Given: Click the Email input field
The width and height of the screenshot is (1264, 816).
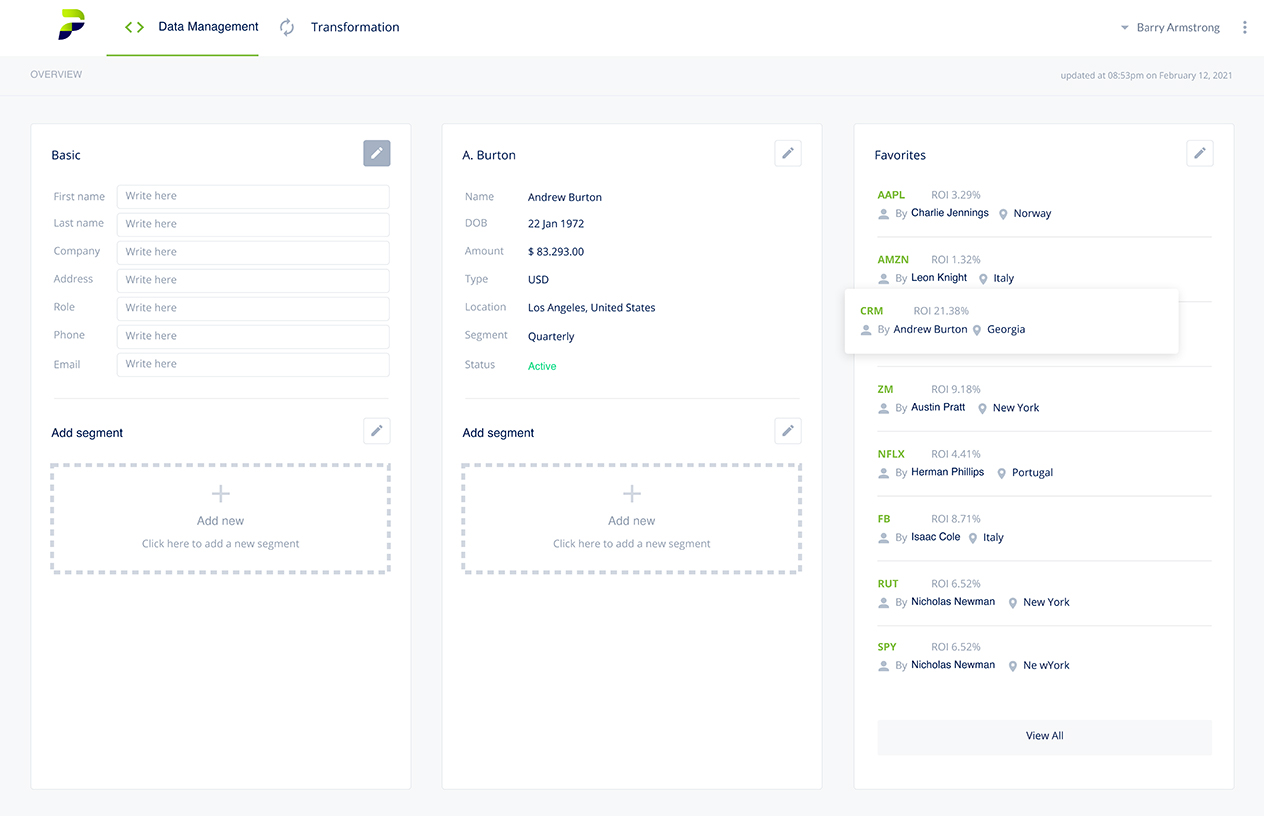Looking at the screenshot, I should point(252,364).
